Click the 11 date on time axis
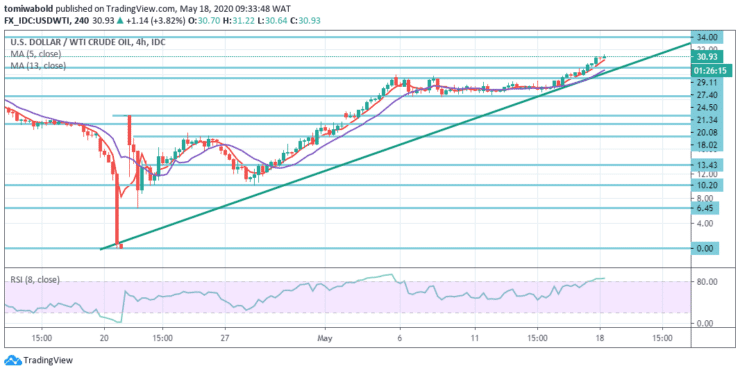This screenshot has height=373, width=740. (475, 339)
